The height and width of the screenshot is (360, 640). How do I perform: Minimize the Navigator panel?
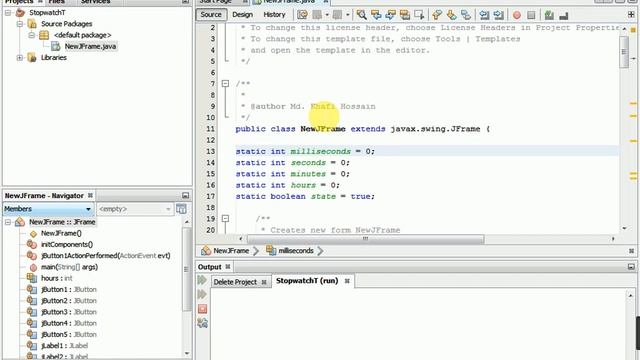[185, 196]
